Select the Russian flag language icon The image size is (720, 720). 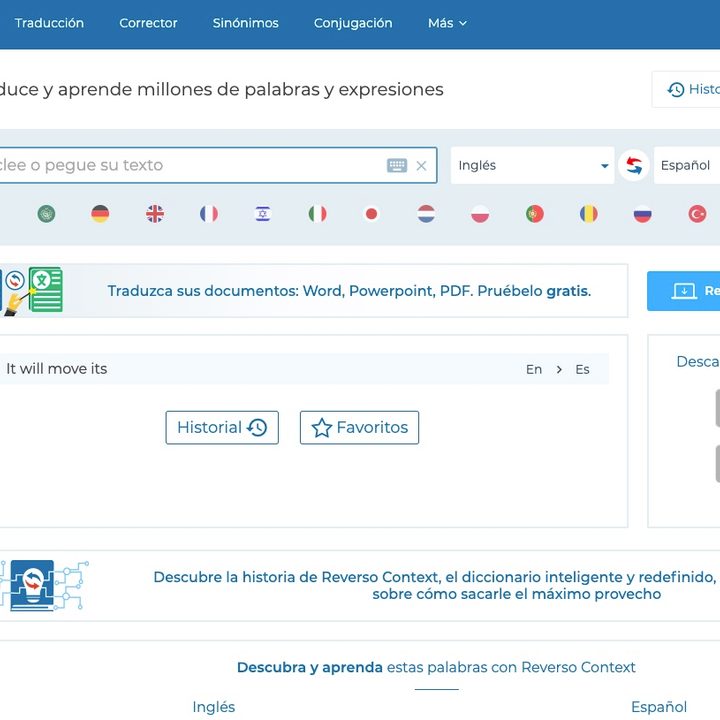pos(642,213)
